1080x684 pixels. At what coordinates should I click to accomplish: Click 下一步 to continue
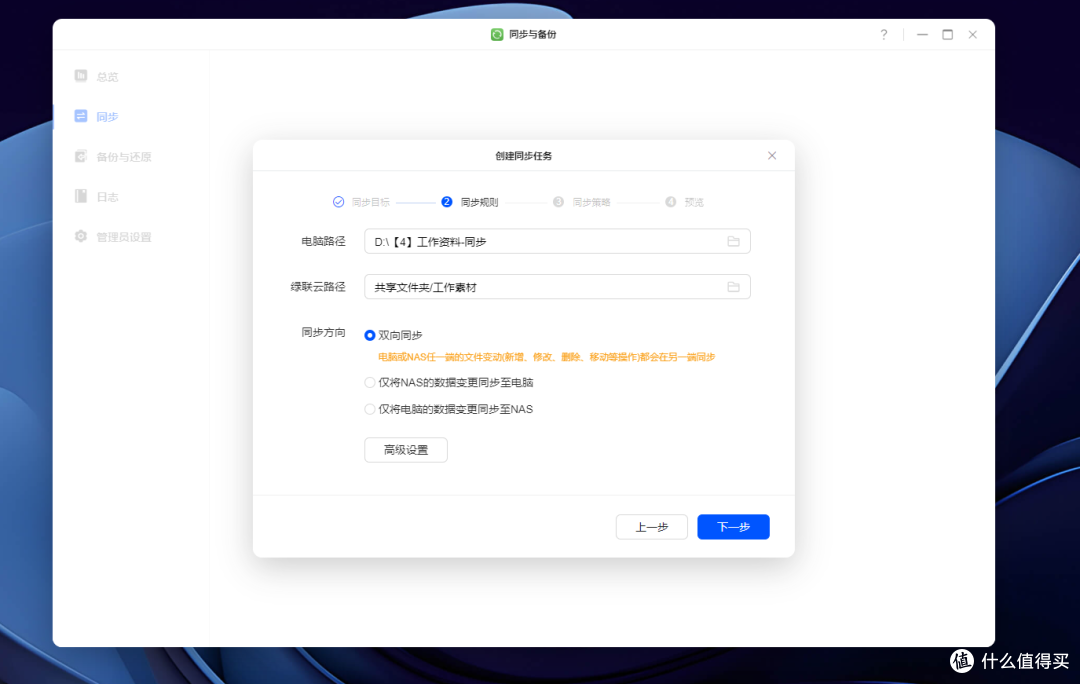734,527
